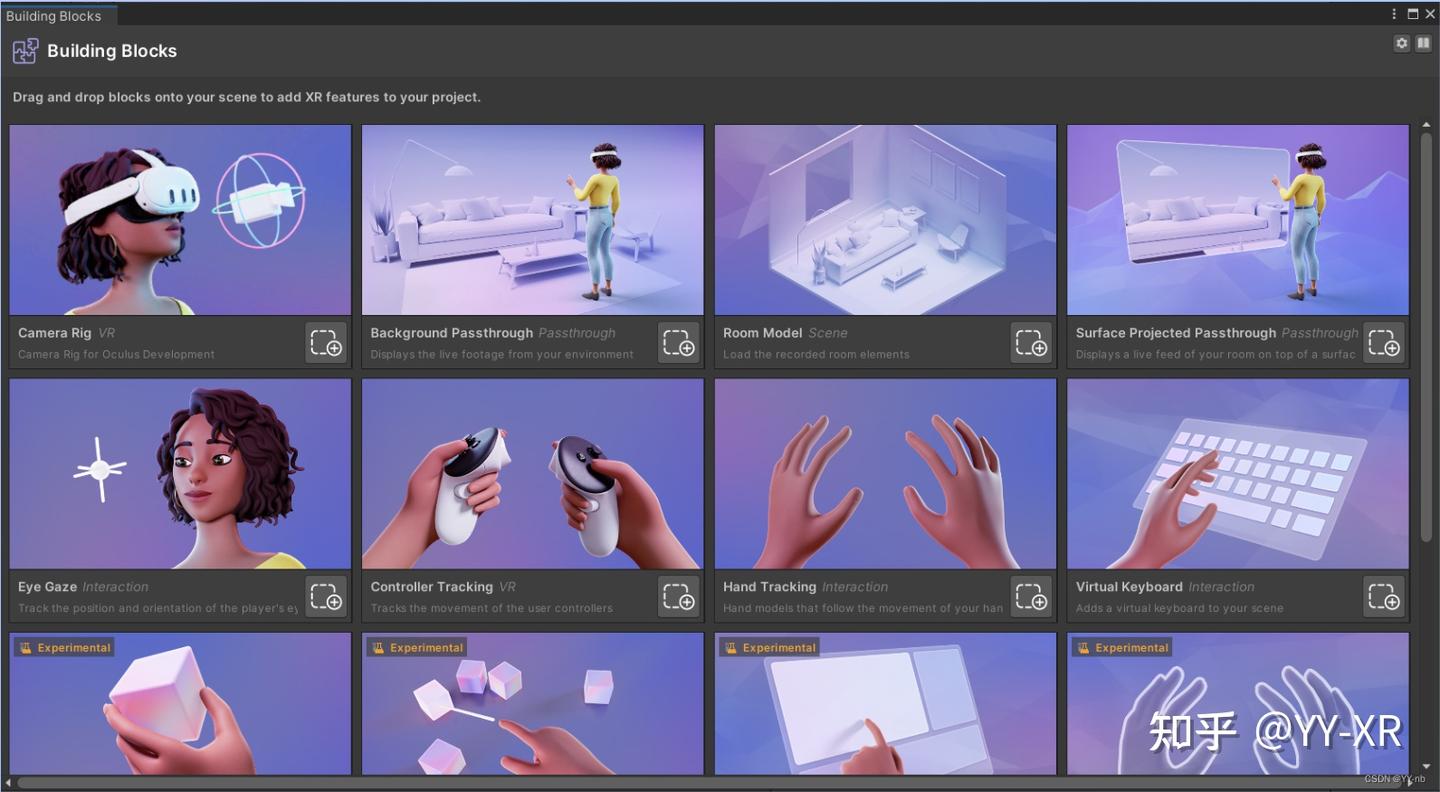This screenshot has height=792, width=1440.
Task: Select the Room Model thumbnail image
Action: (885, 220)
